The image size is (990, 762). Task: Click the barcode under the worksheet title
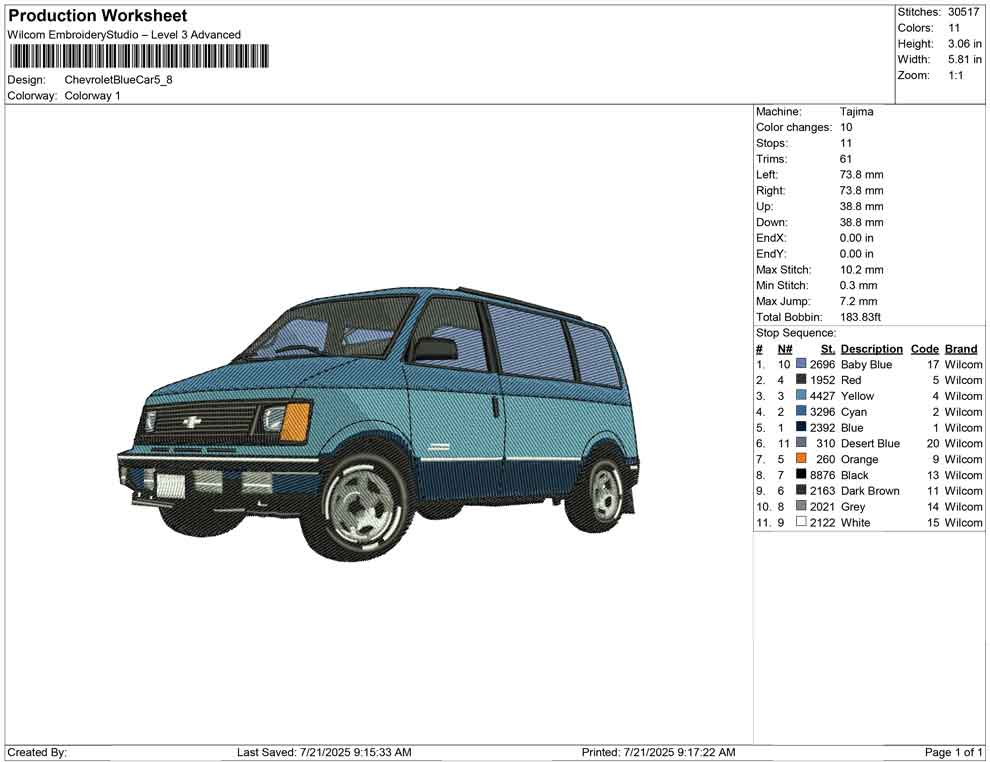tap(139, 56)
